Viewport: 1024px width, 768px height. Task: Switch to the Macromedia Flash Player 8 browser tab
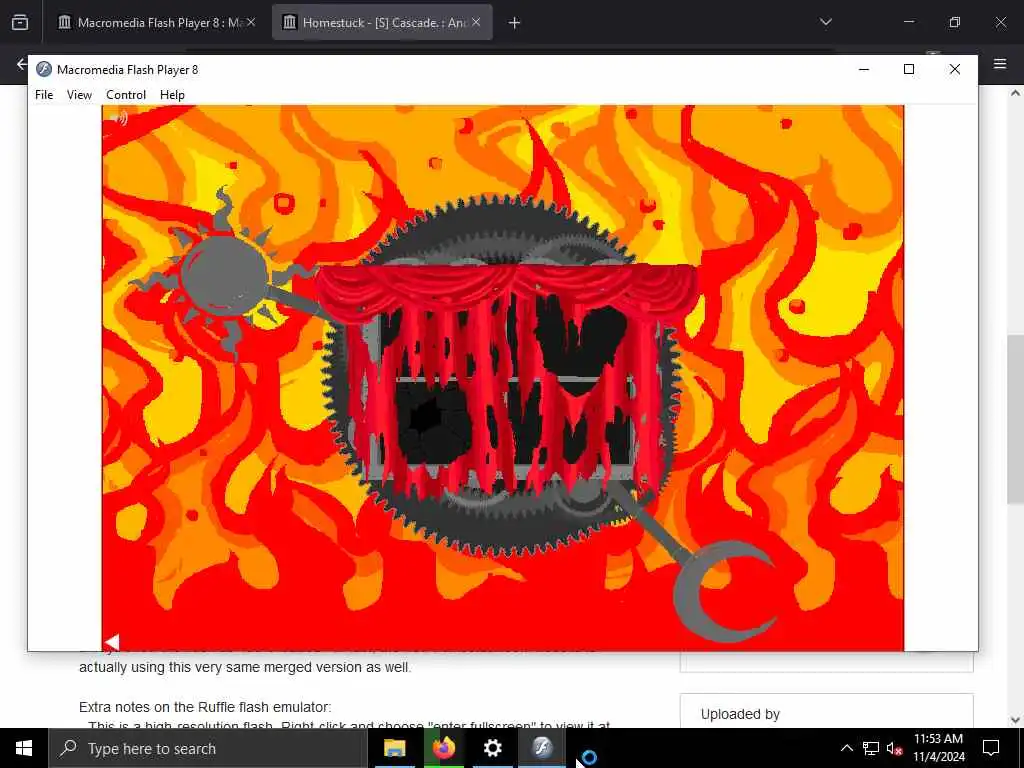(x=155, y=22)
